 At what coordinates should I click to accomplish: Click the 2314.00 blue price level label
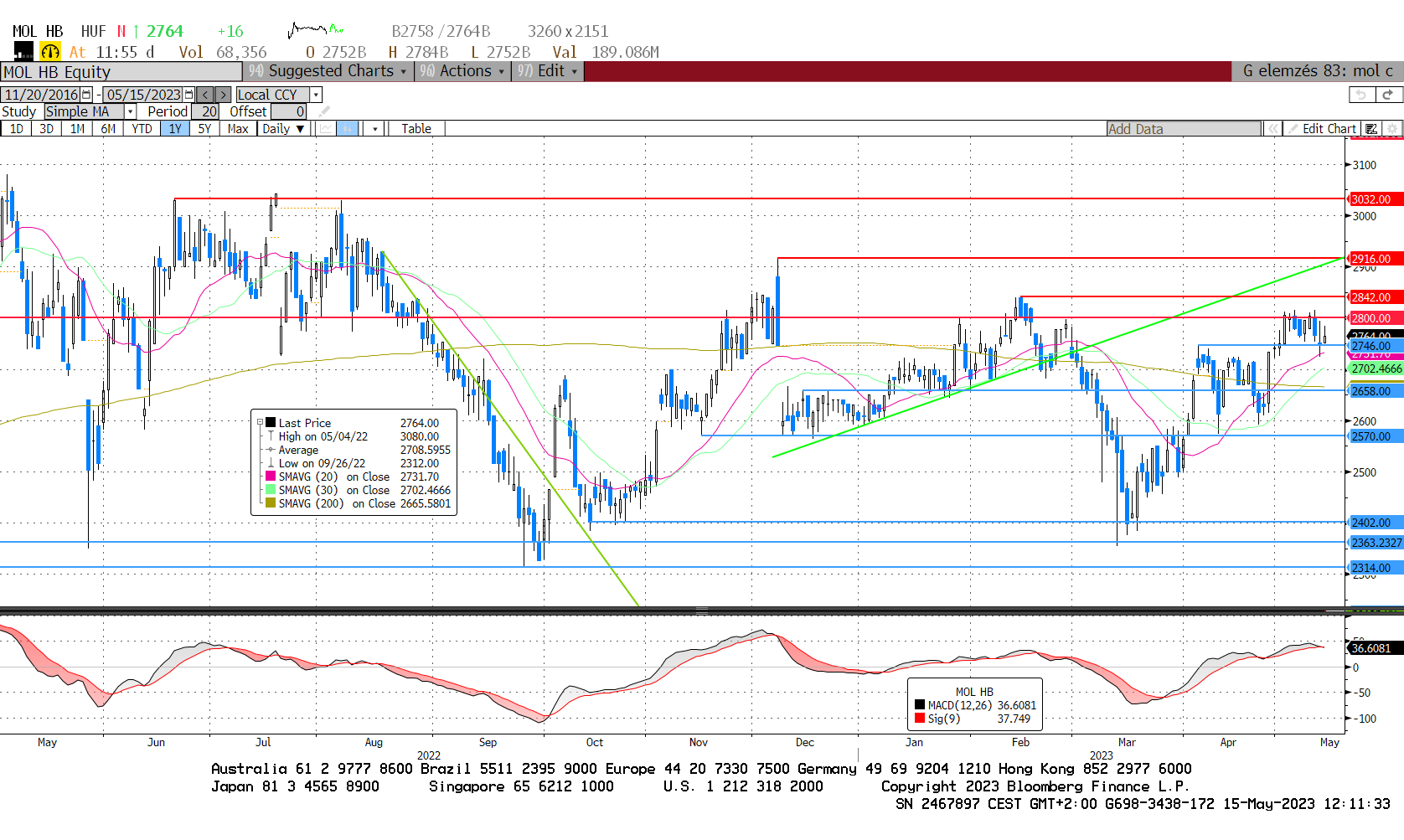[1376, 568]
